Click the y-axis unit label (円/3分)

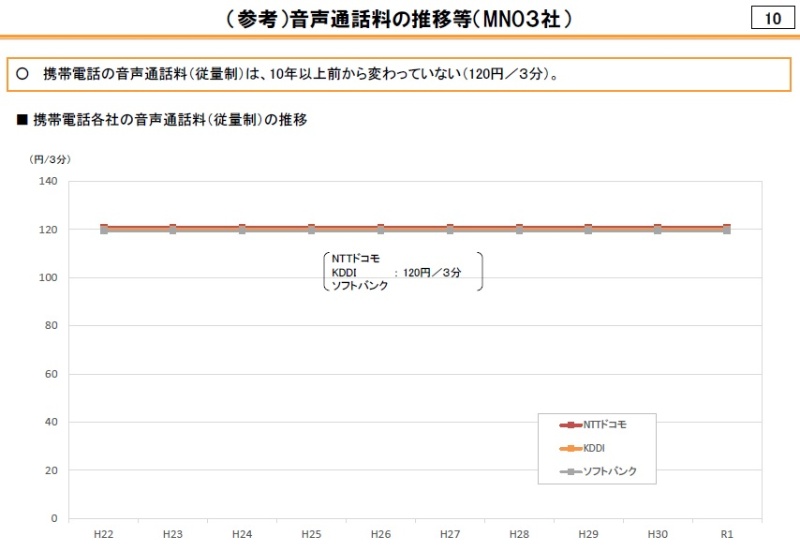pyautogui.click(x=49, y=160)
